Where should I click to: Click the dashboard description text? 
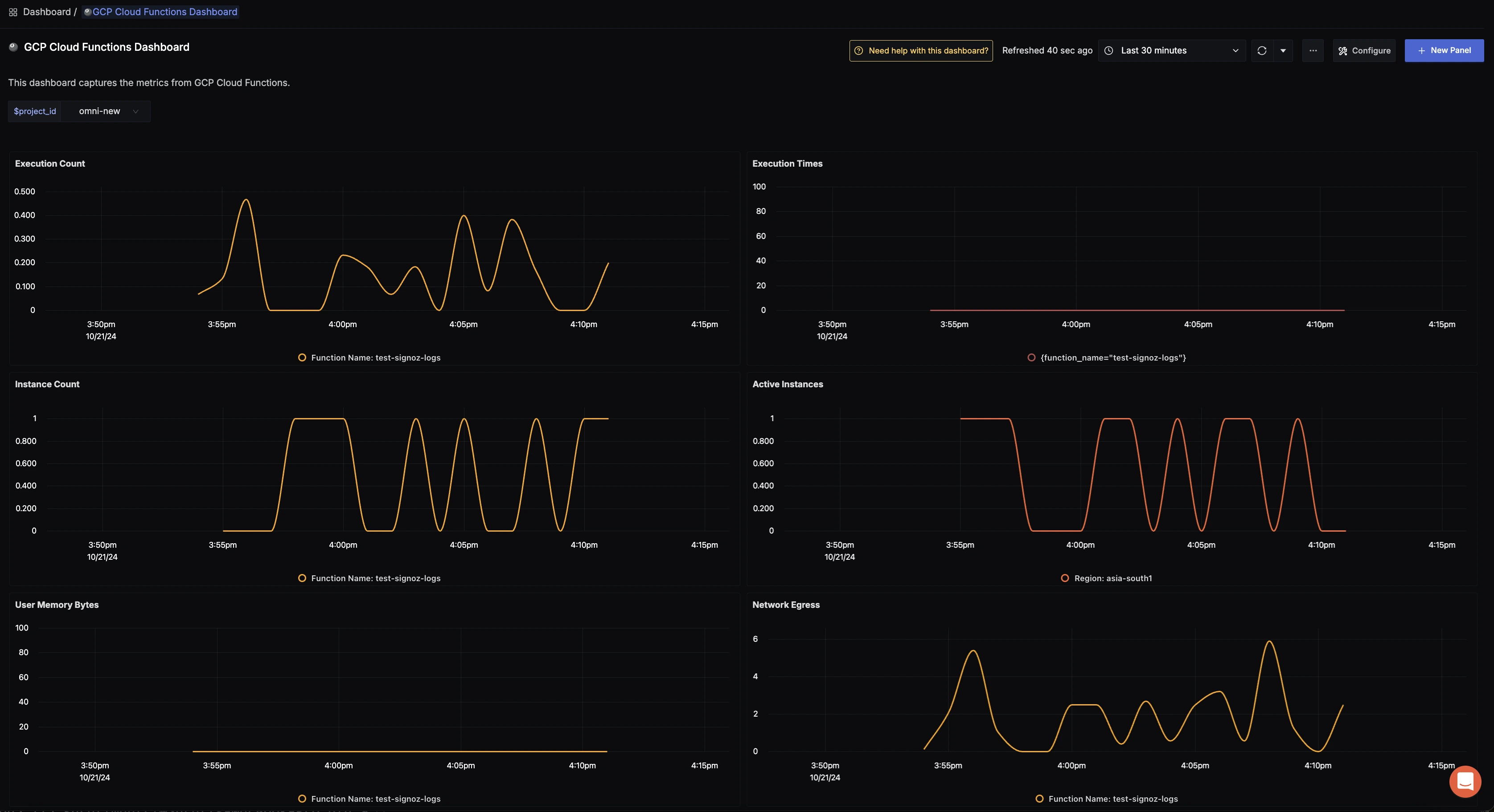tap(149, 83)
